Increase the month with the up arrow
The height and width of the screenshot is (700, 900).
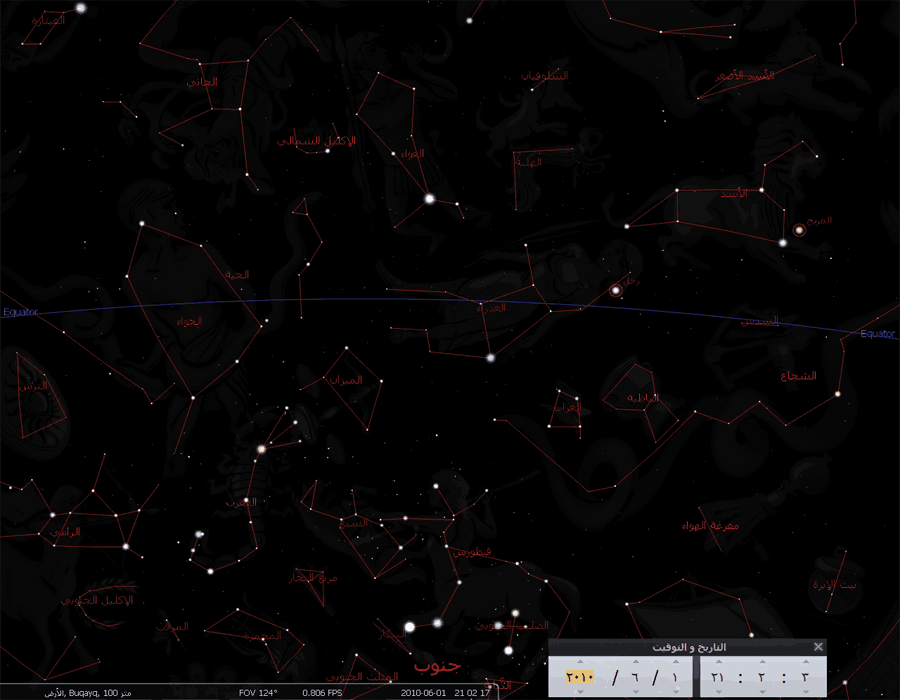tap(635, 662)
